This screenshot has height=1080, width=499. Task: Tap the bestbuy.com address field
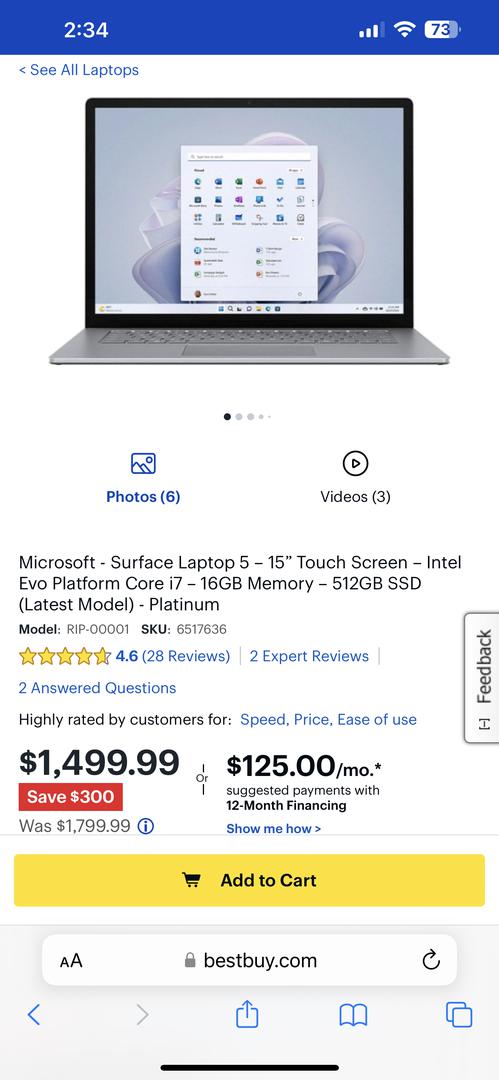(250, 960)
